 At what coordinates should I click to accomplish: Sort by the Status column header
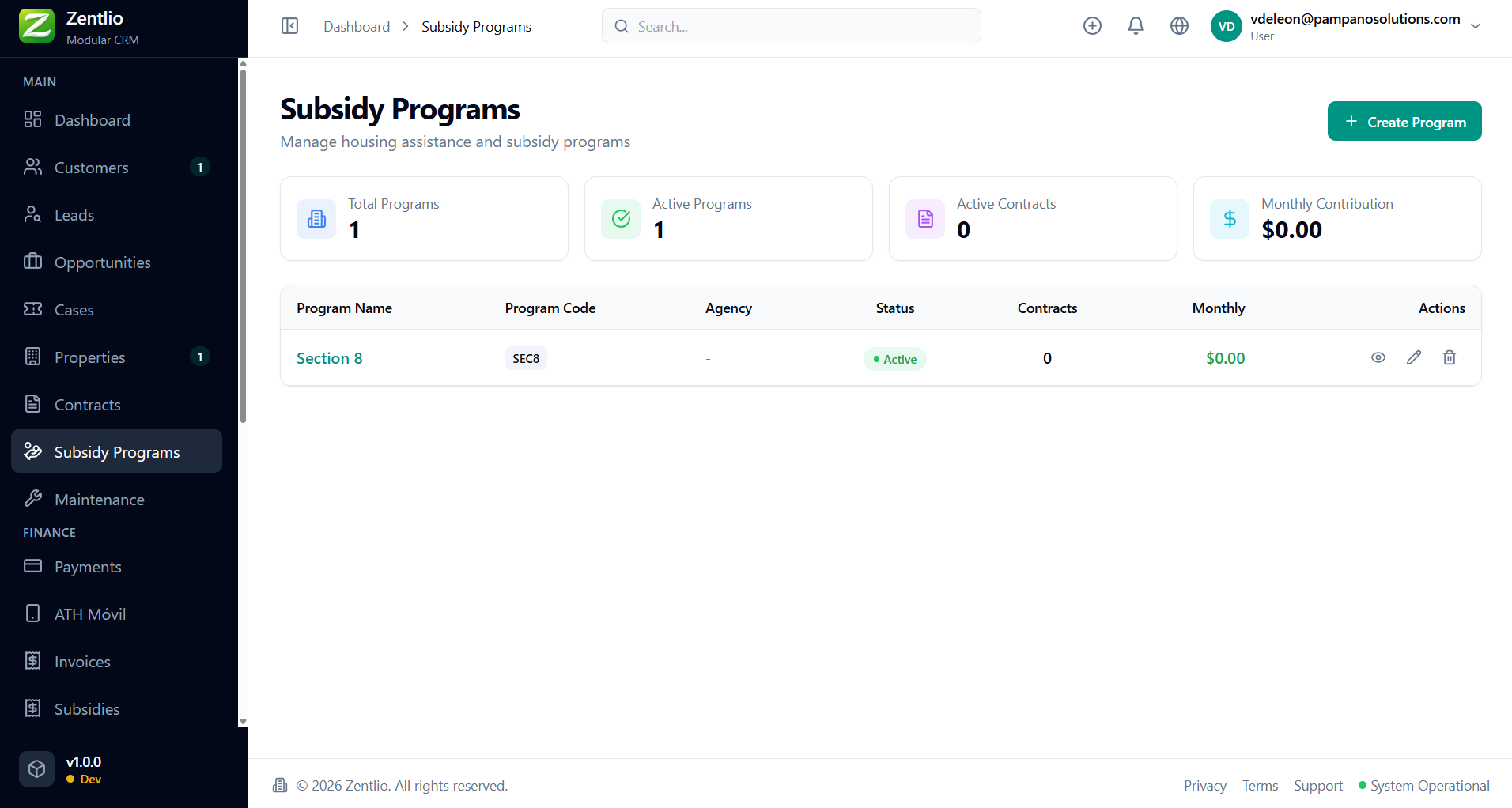pyautogui.click(x=894, y=308)
